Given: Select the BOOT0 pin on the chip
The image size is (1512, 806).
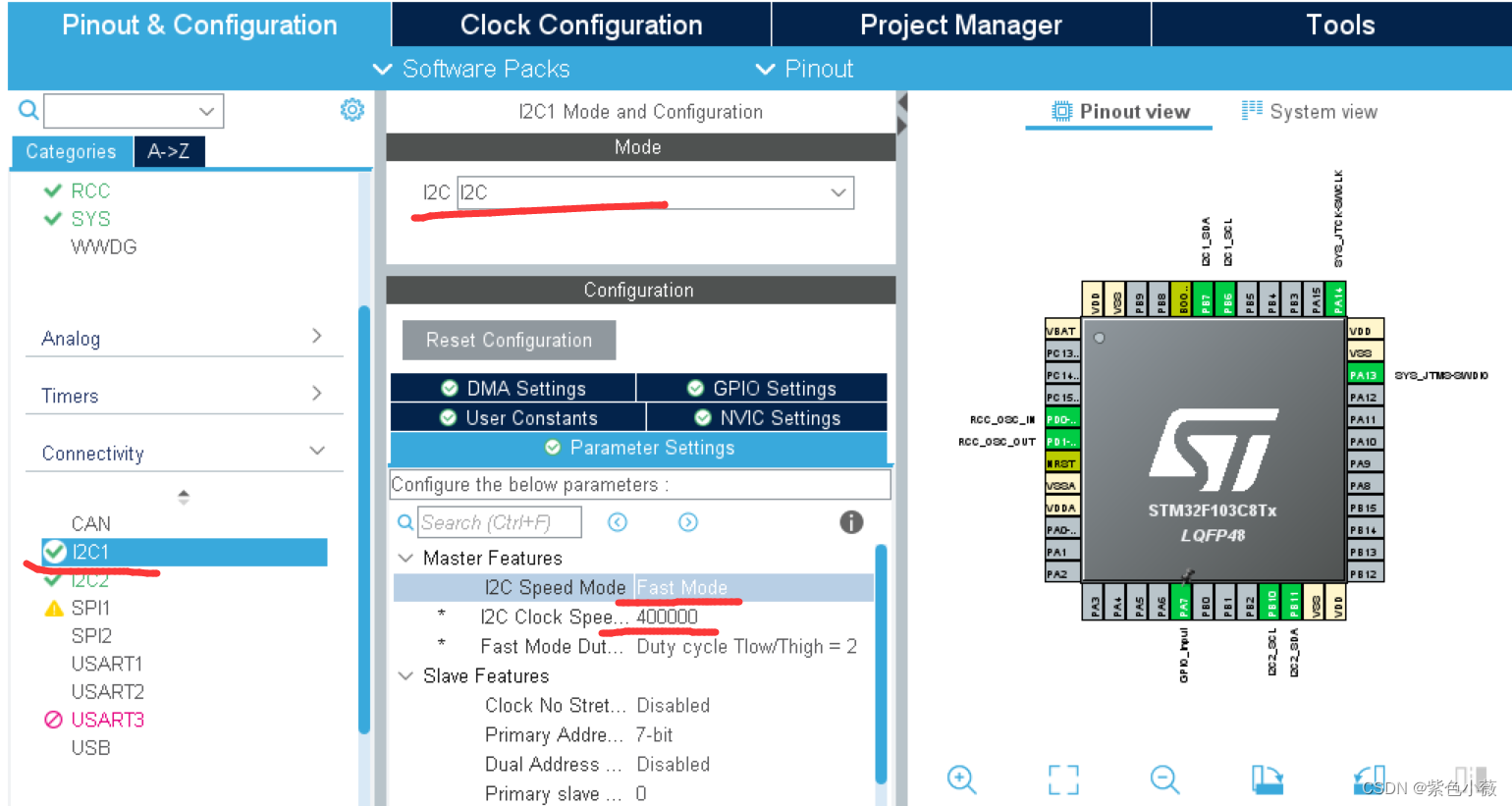Looking at the screenshot, I should coord(1183,299).
